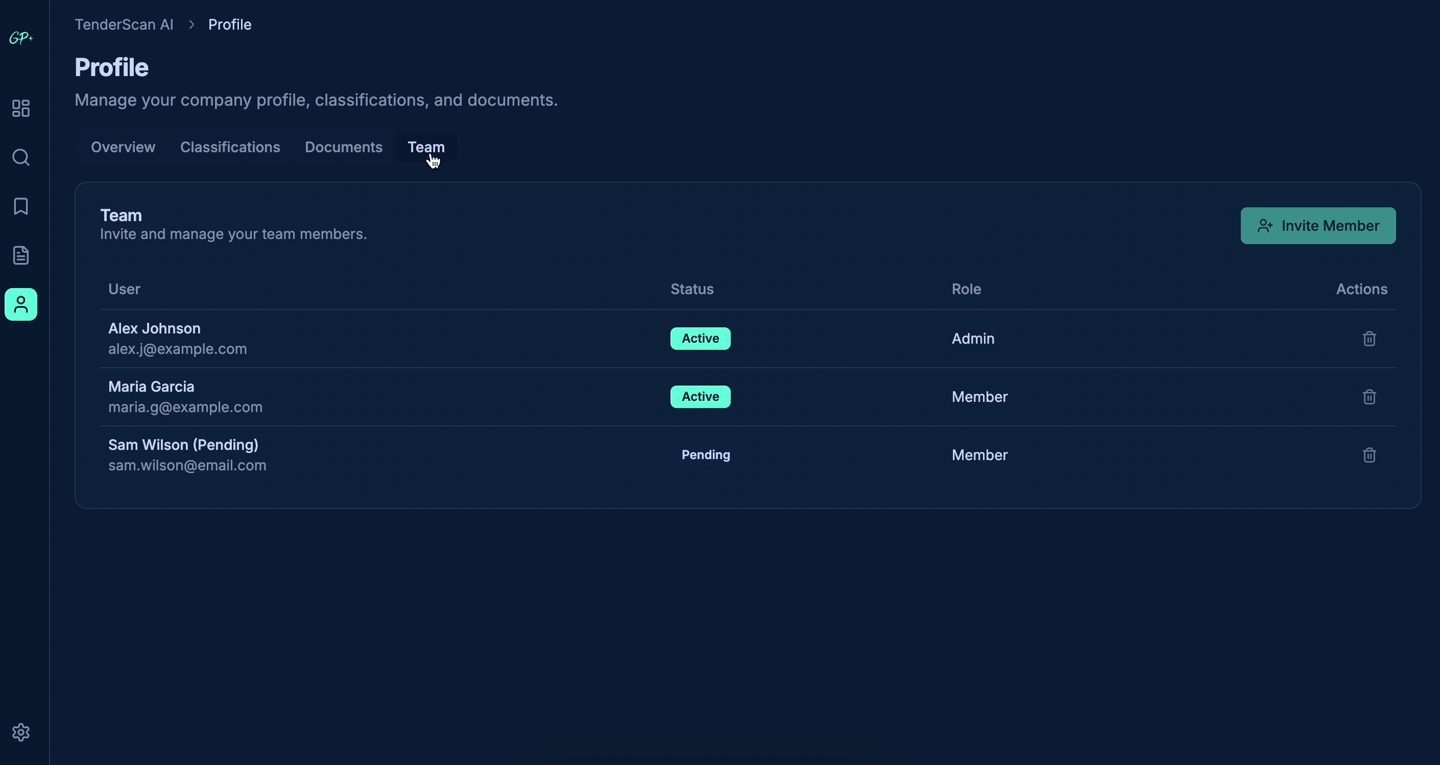Delete Maria Garcia using trash icon
This screenshot has width=1440, height=765.
pyautogui.click(x=1369, y=397)
